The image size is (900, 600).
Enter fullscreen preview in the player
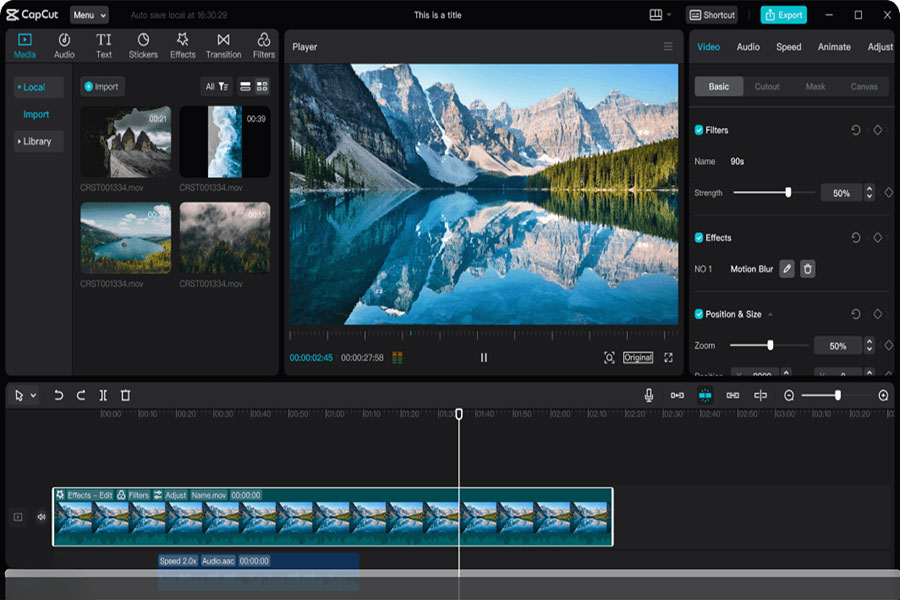click(668, 357)
